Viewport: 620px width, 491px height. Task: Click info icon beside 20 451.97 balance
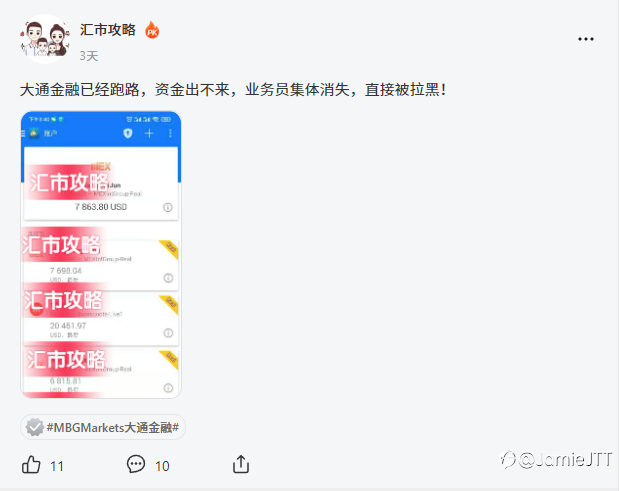tap(168, 333)
